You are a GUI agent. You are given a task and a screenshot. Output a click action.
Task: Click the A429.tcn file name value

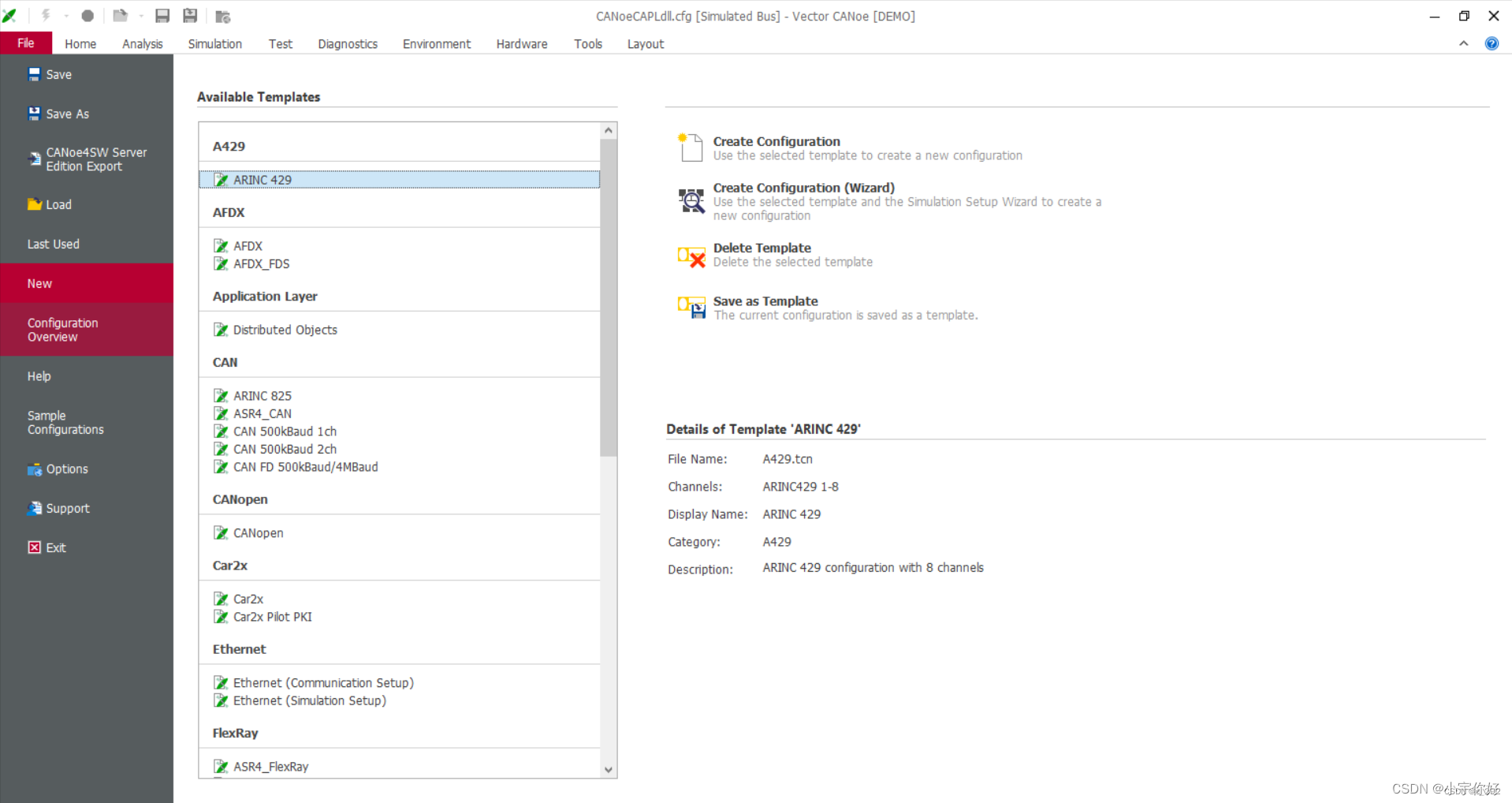788,459
